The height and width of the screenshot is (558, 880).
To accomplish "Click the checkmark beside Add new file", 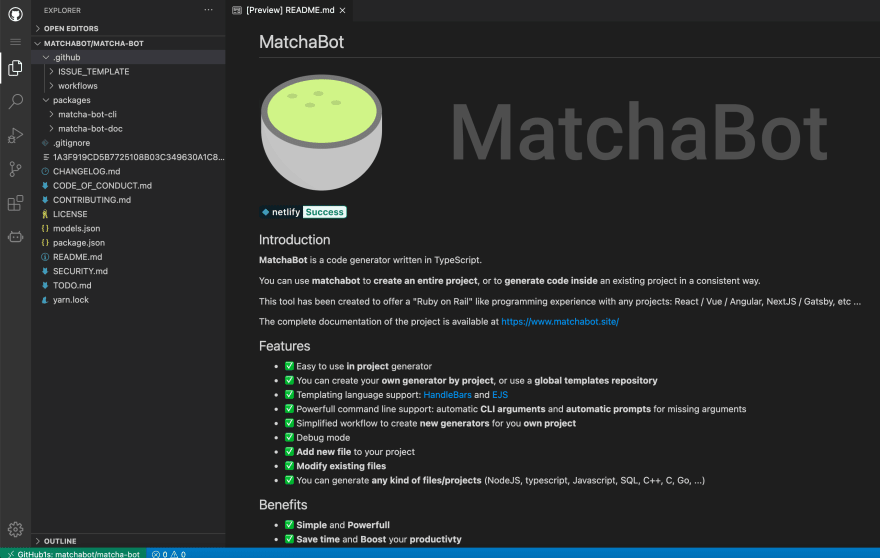I will [289, 451].
